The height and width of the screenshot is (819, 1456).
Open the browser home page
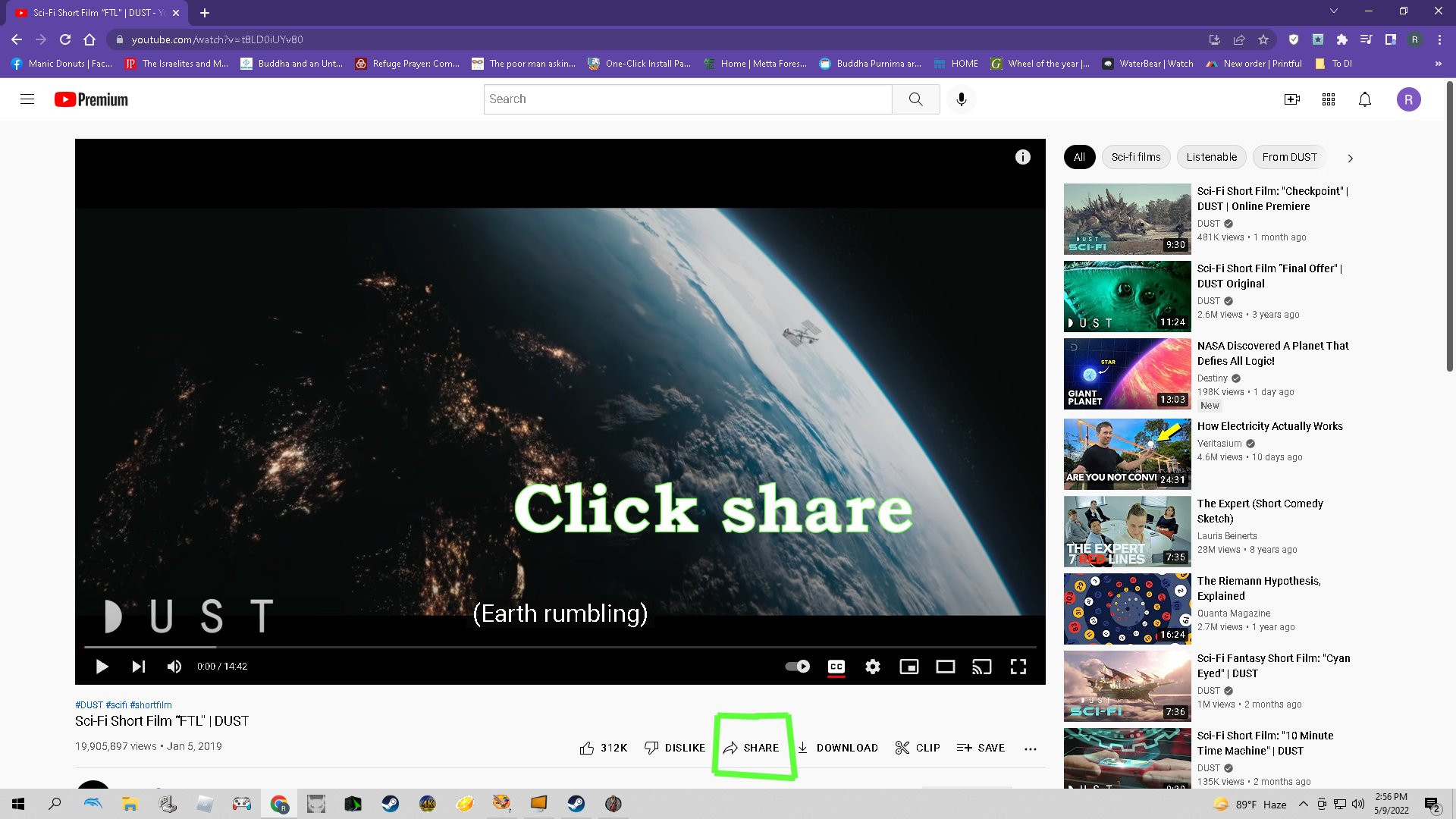click(89, 39)
